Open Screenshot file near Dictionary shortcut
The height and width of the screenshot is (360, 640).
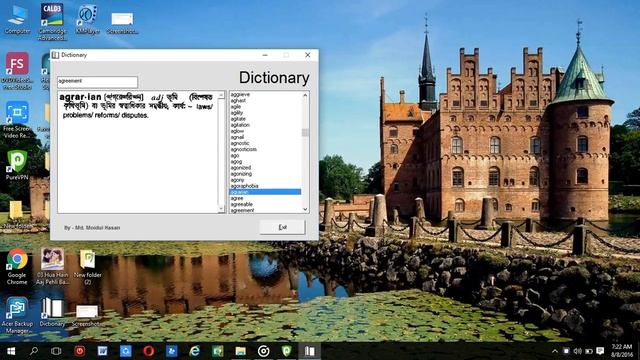coord(87,316)
